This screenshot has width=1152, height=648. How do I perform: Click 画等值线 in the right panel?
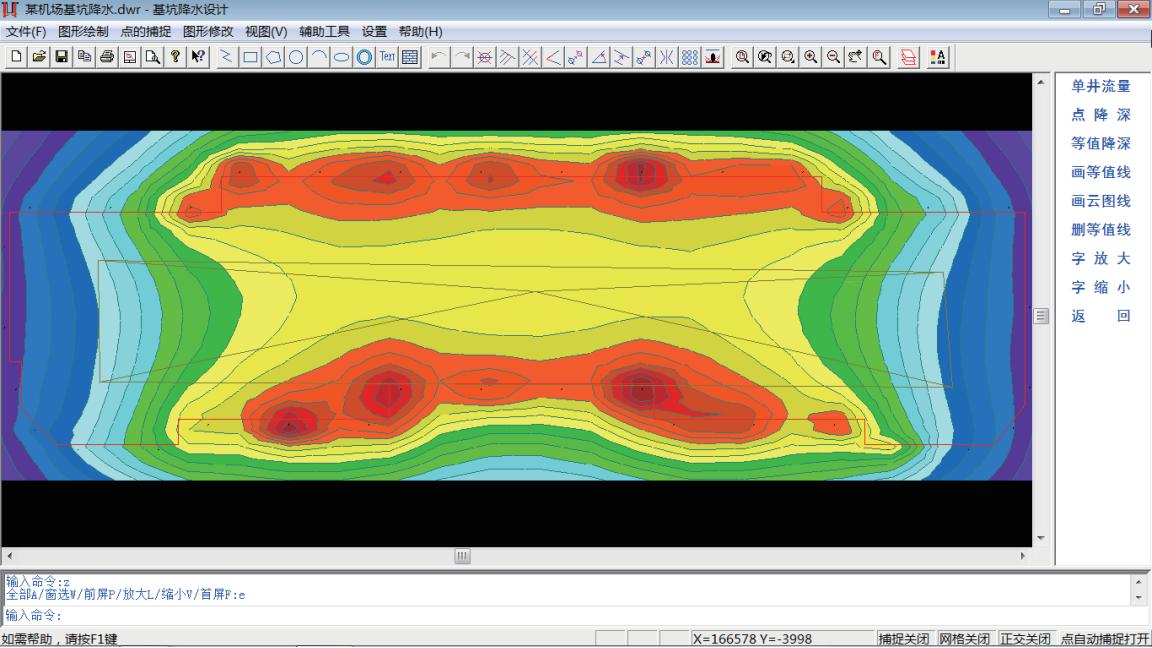pyautogui.click(x=1100, y=173)
